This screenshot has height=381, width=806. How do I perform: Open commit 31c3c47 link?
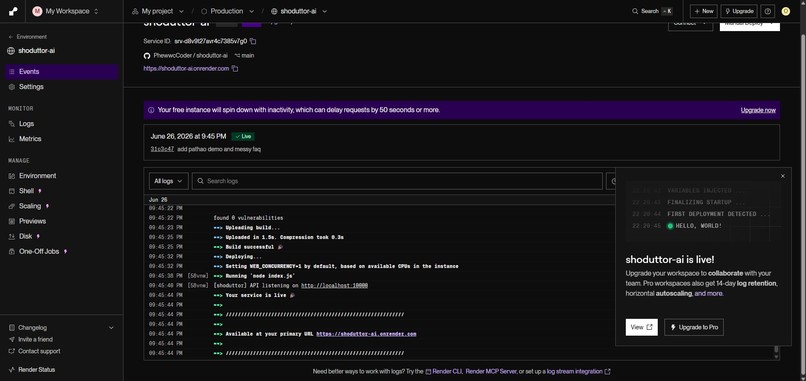(x=162, y=149)
